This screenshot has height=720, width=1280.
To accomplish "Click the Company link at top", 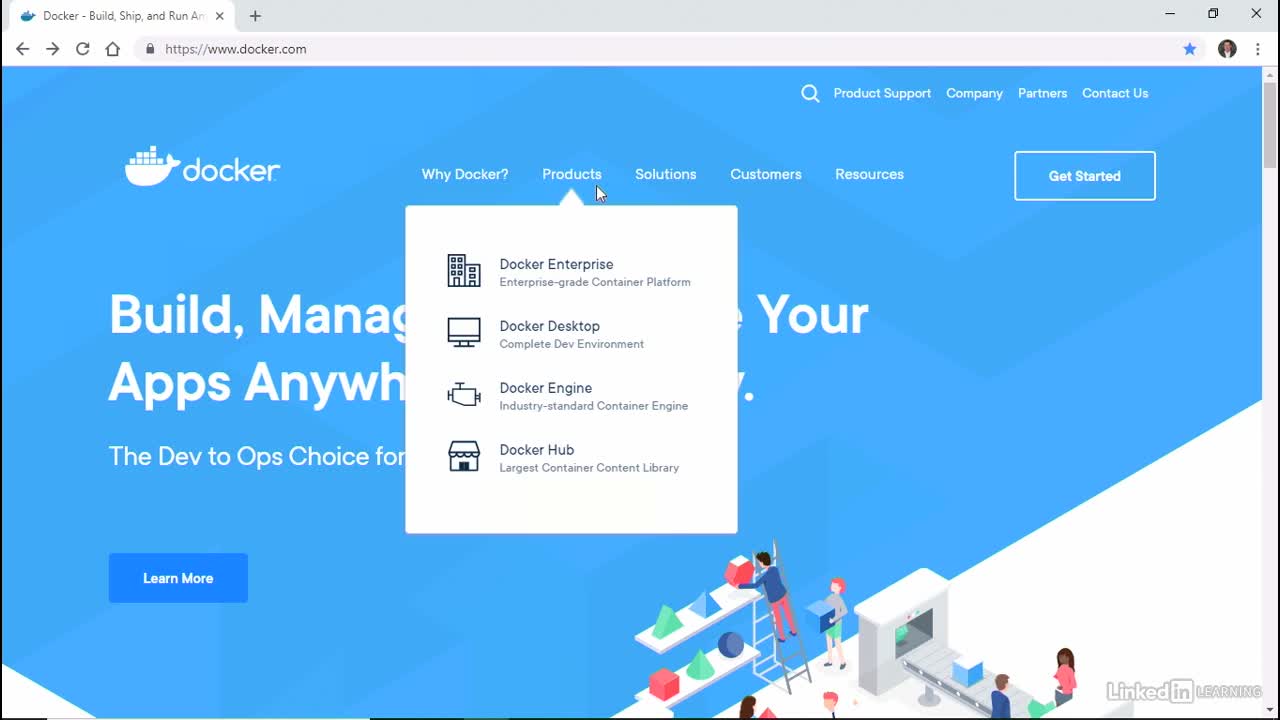I will pyautogui.click(x=974, y=93).
